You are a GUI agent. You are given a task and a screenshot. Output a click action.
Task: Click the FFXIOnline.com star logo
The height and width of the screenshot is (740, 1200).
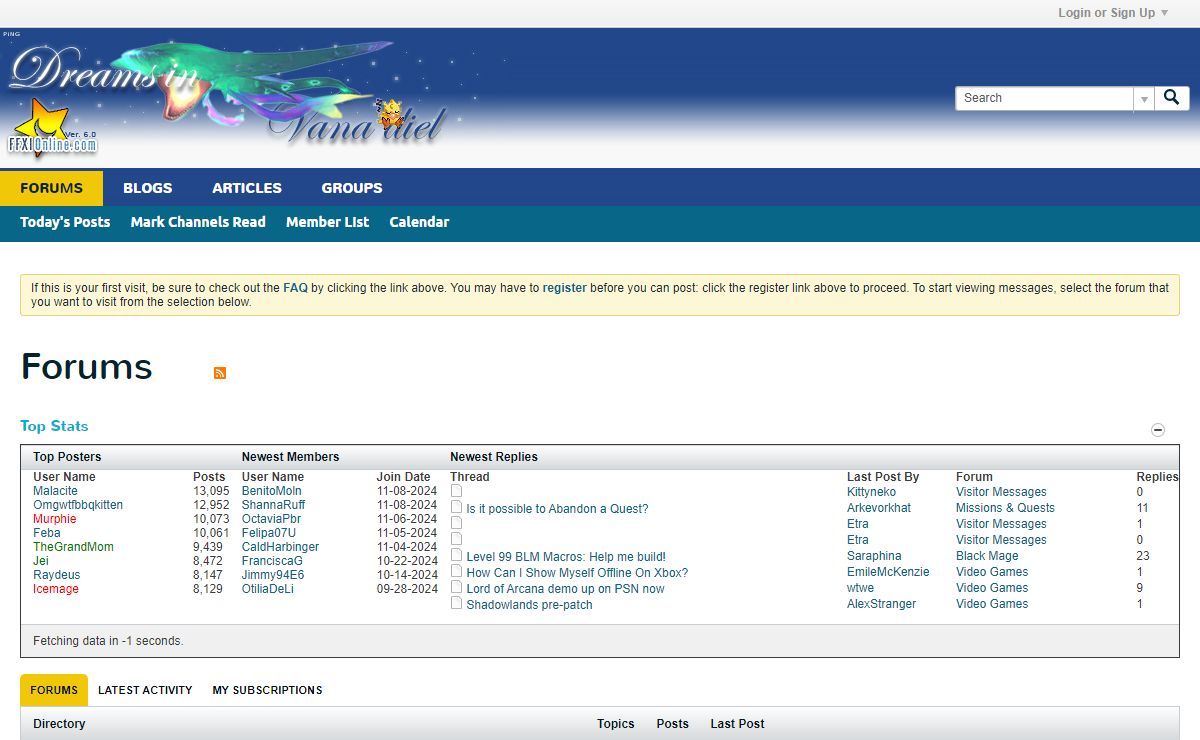tap(52, 130)
